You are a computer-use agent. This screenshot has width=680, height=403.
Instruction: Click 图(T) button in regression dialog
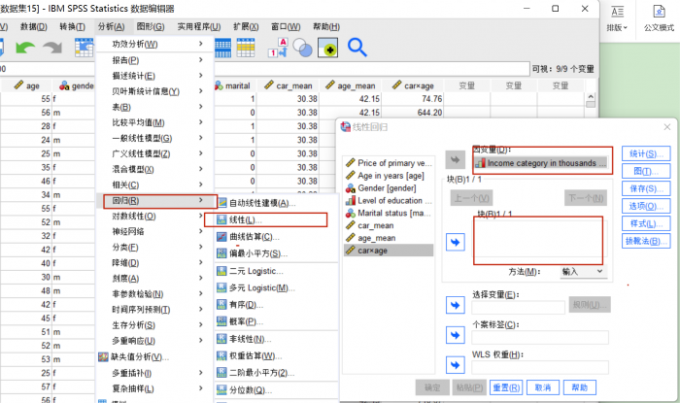click(x=646, y=171)
